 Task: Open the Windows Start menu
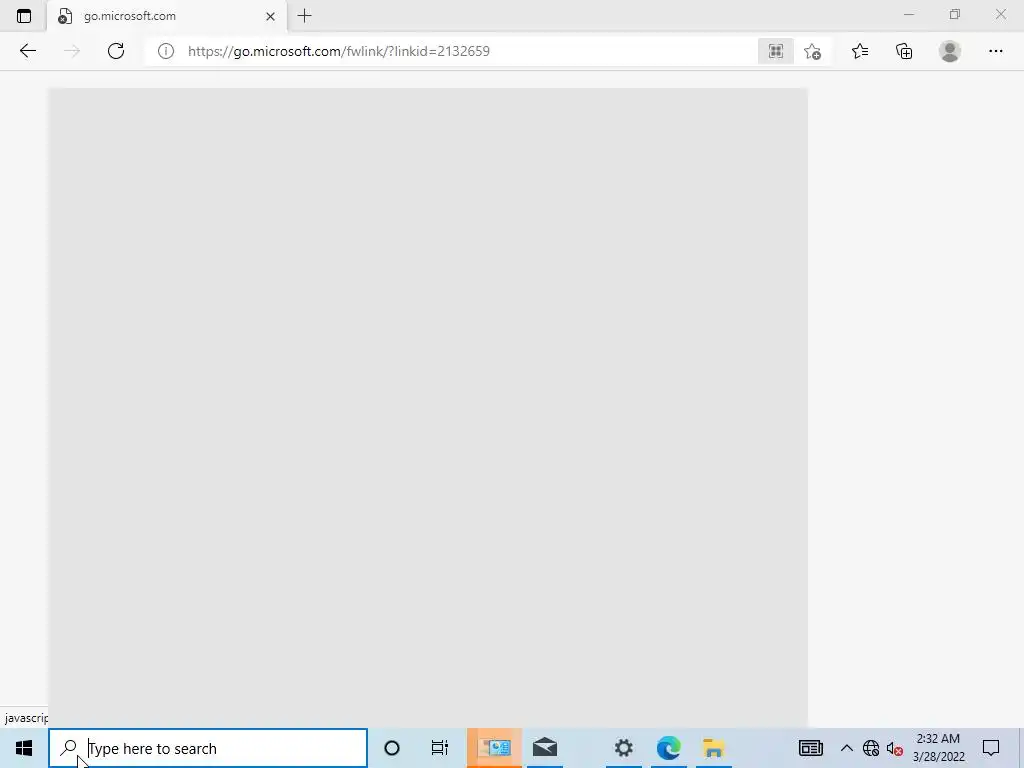24,748
